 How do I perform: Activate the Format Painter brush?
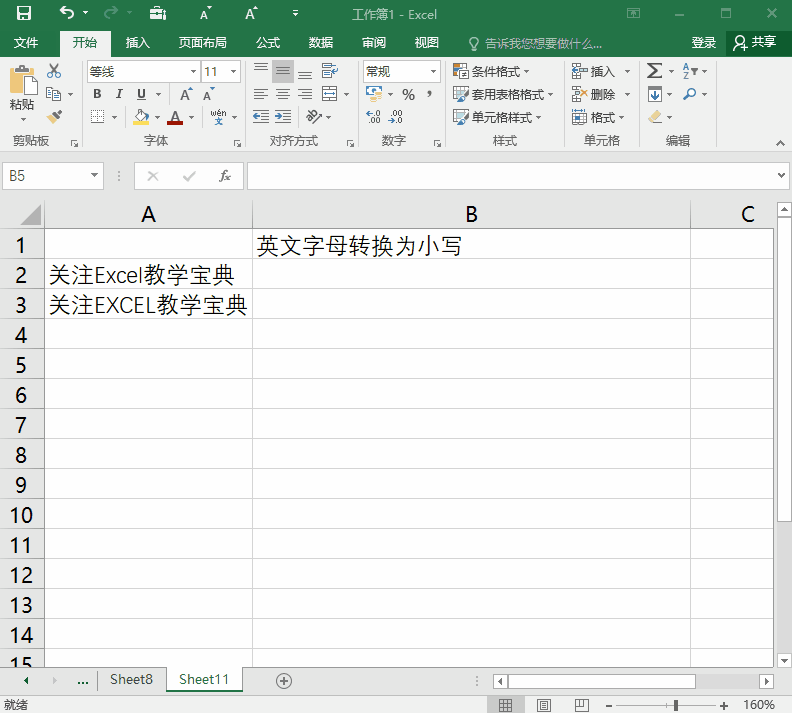click(54, 117)
